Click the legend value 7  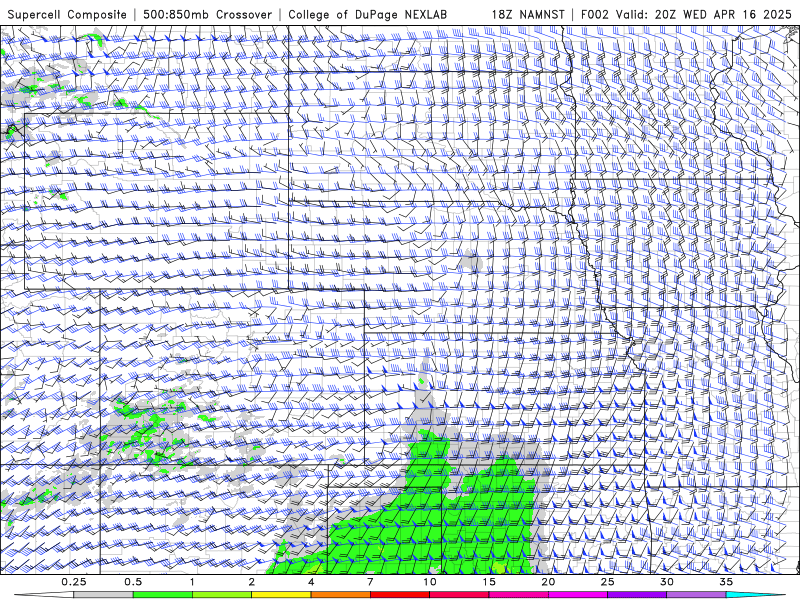tap(370, 582)
